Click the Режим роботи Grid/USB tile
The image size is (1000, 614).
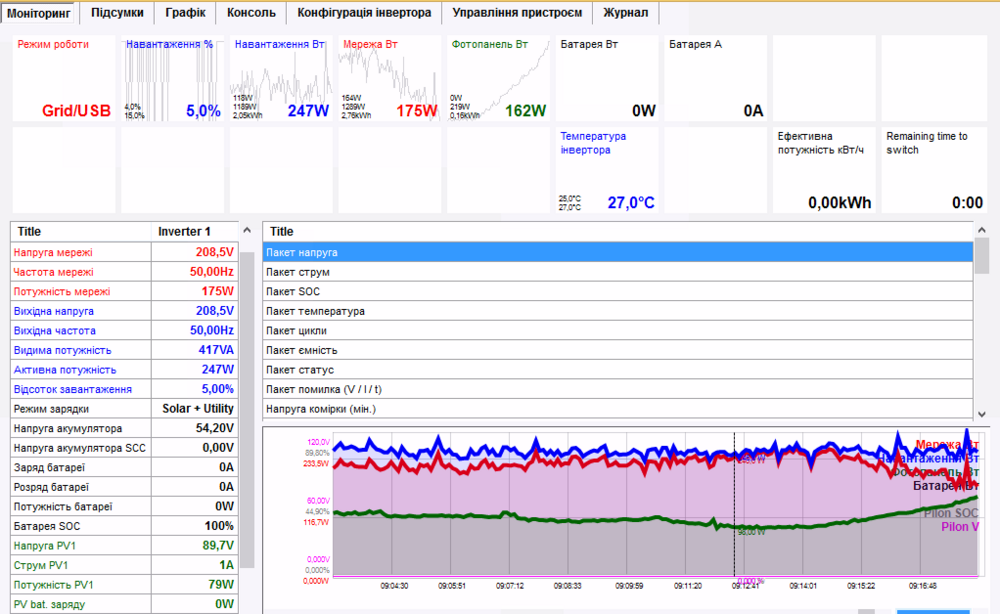(64, 79)
